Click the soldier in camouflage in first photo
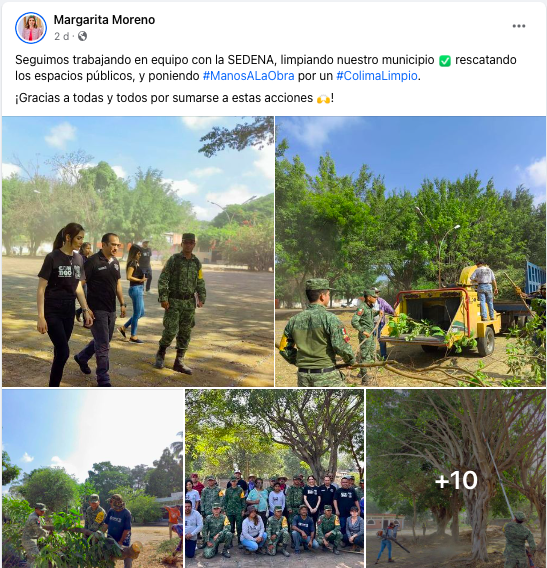Viewport: 547px width, 568px height. [x=180, y=304]
